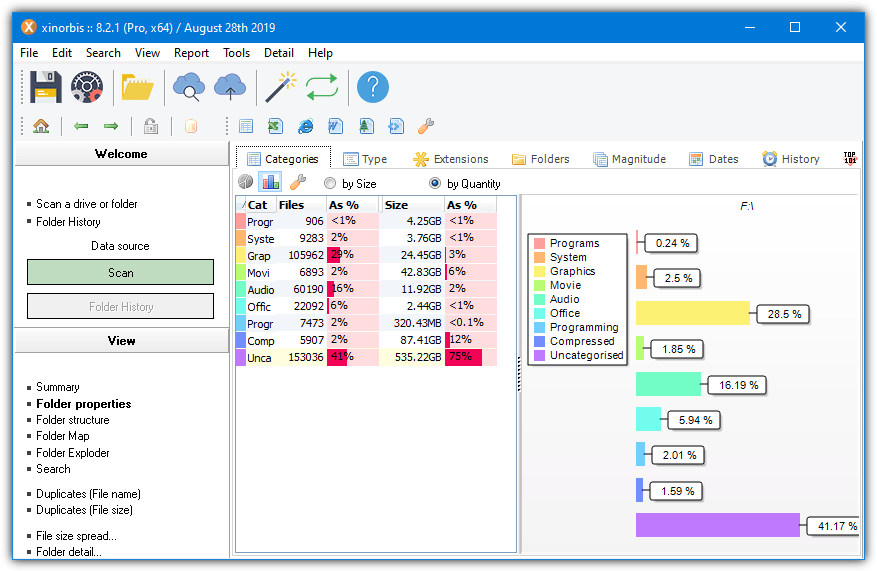Image resolution: width=877 pixels, height=571 pixels.
Task: Navigate back with the green left arrow
Action: 81,126
